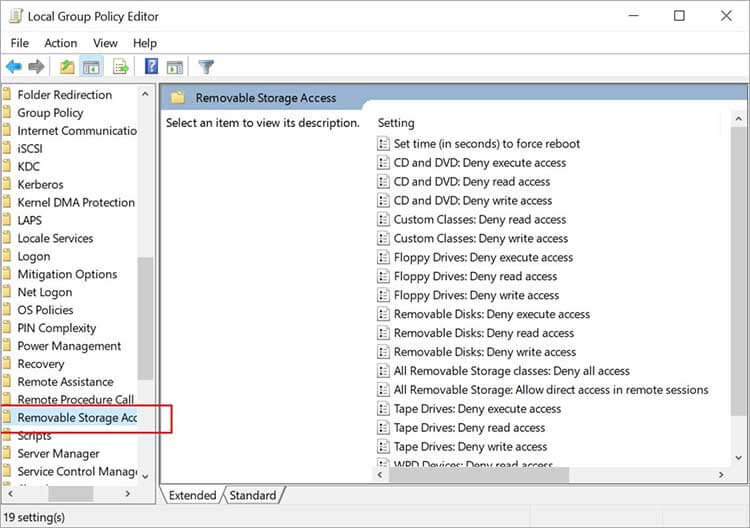Screen dimensions: 750x528
Task: Select the KDC tree folder
Action: point(29,166)
